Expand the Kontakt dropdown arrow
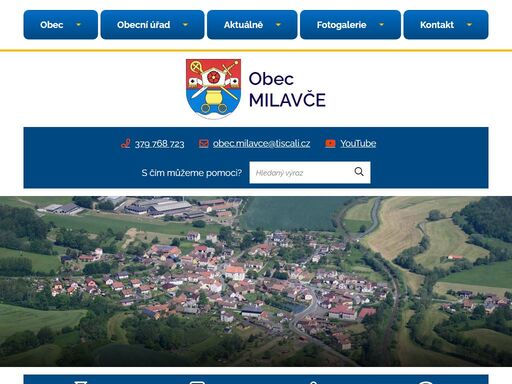The image size is (512, 384). [x=469, y=25]
